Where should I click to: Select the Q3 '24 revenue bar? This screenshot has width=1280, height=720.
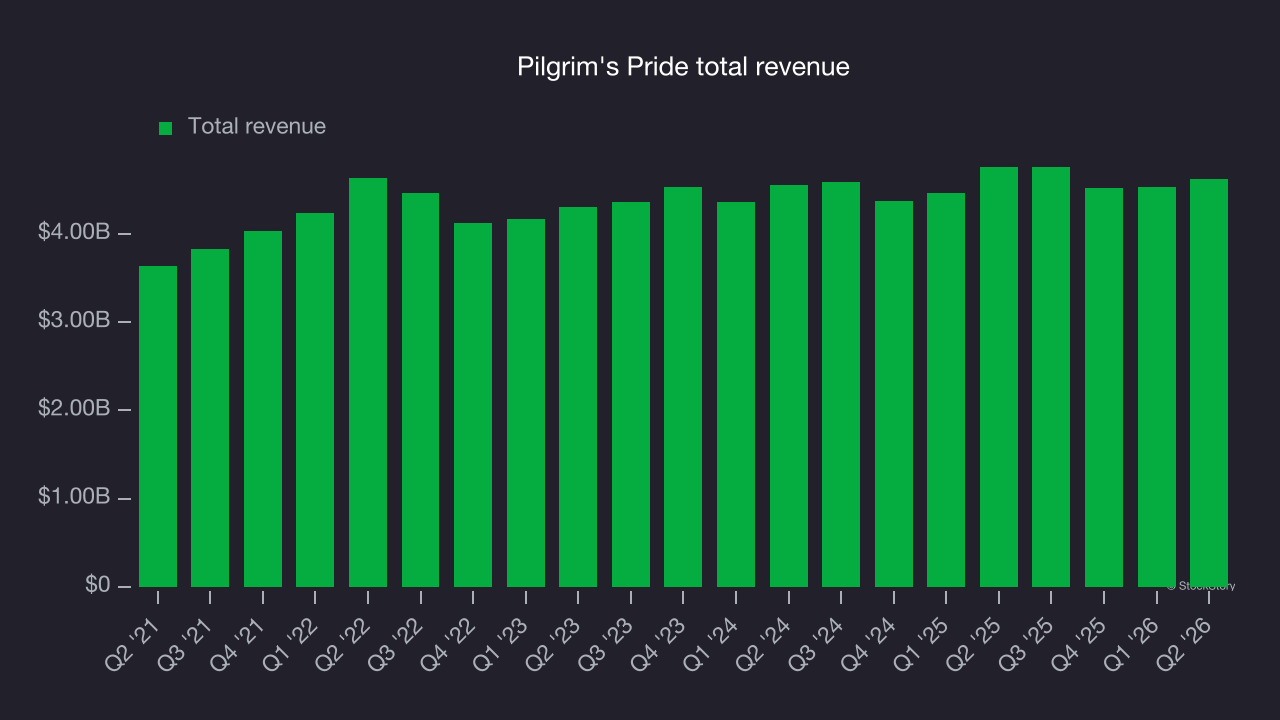pos(841,384)
